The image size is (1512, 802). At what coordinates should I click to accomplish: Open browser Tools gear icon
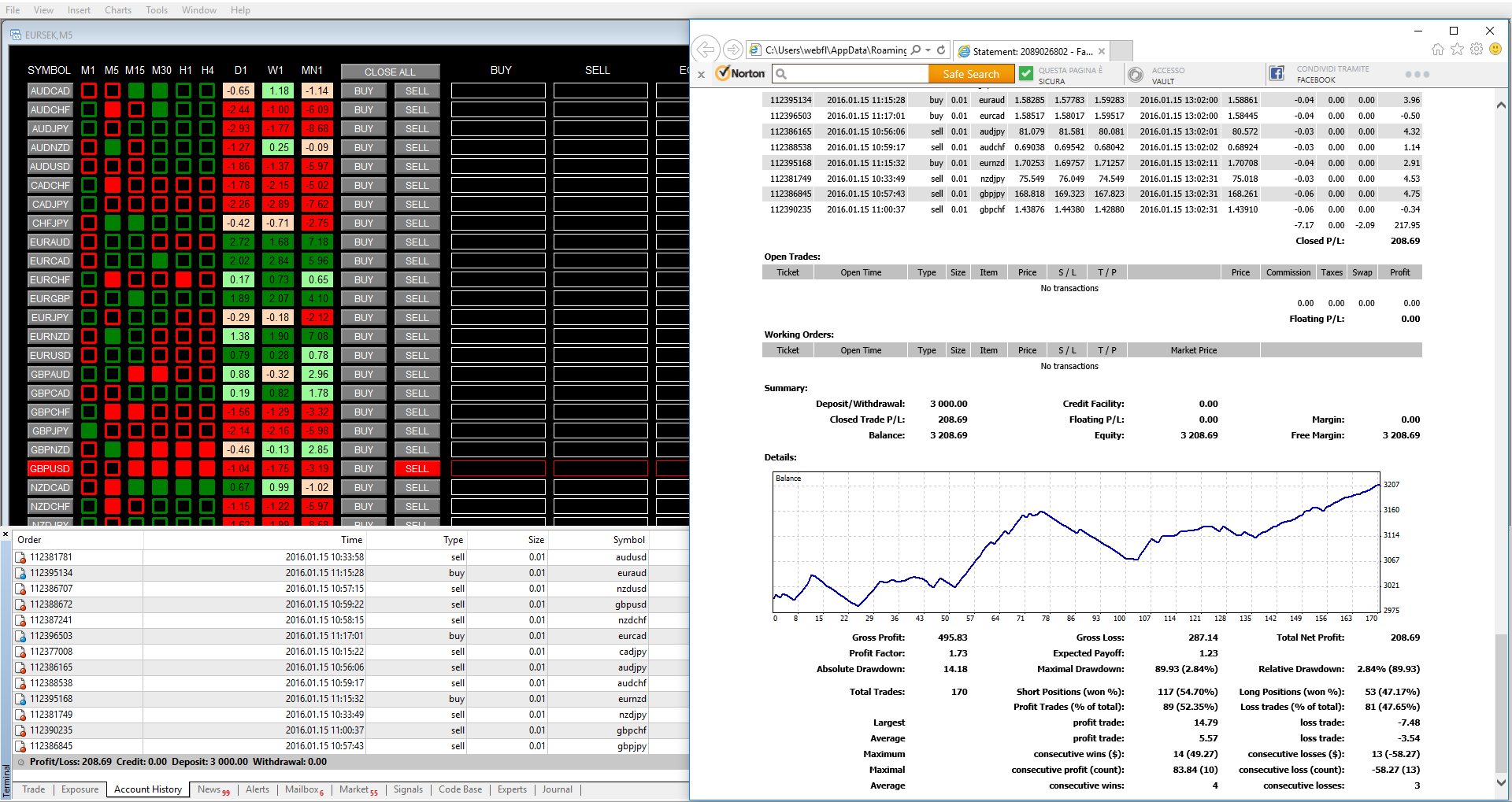tap(1477, 50)
